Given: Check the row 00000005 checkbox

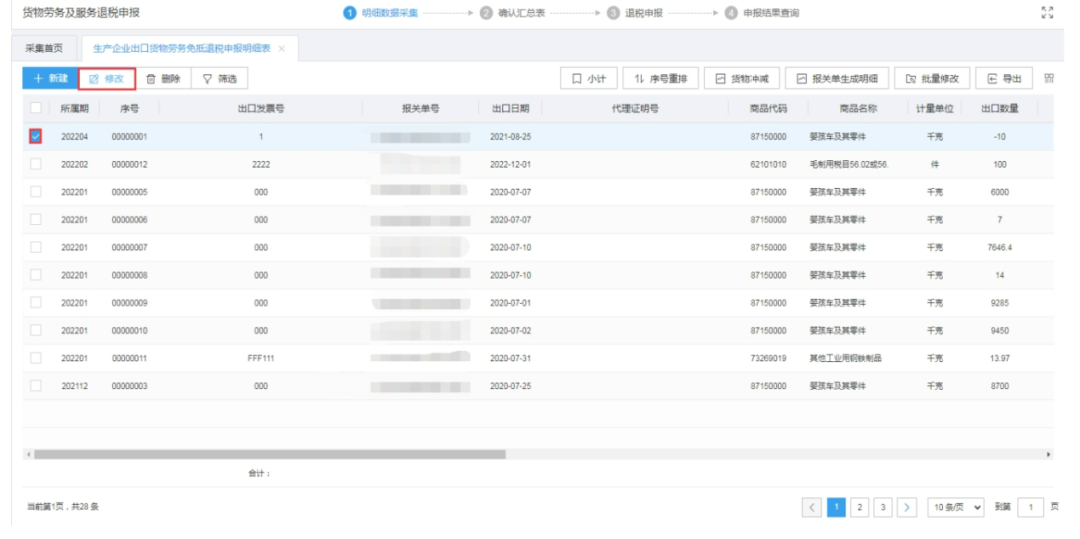Looking at the screenshot, I should click(36, 191).
